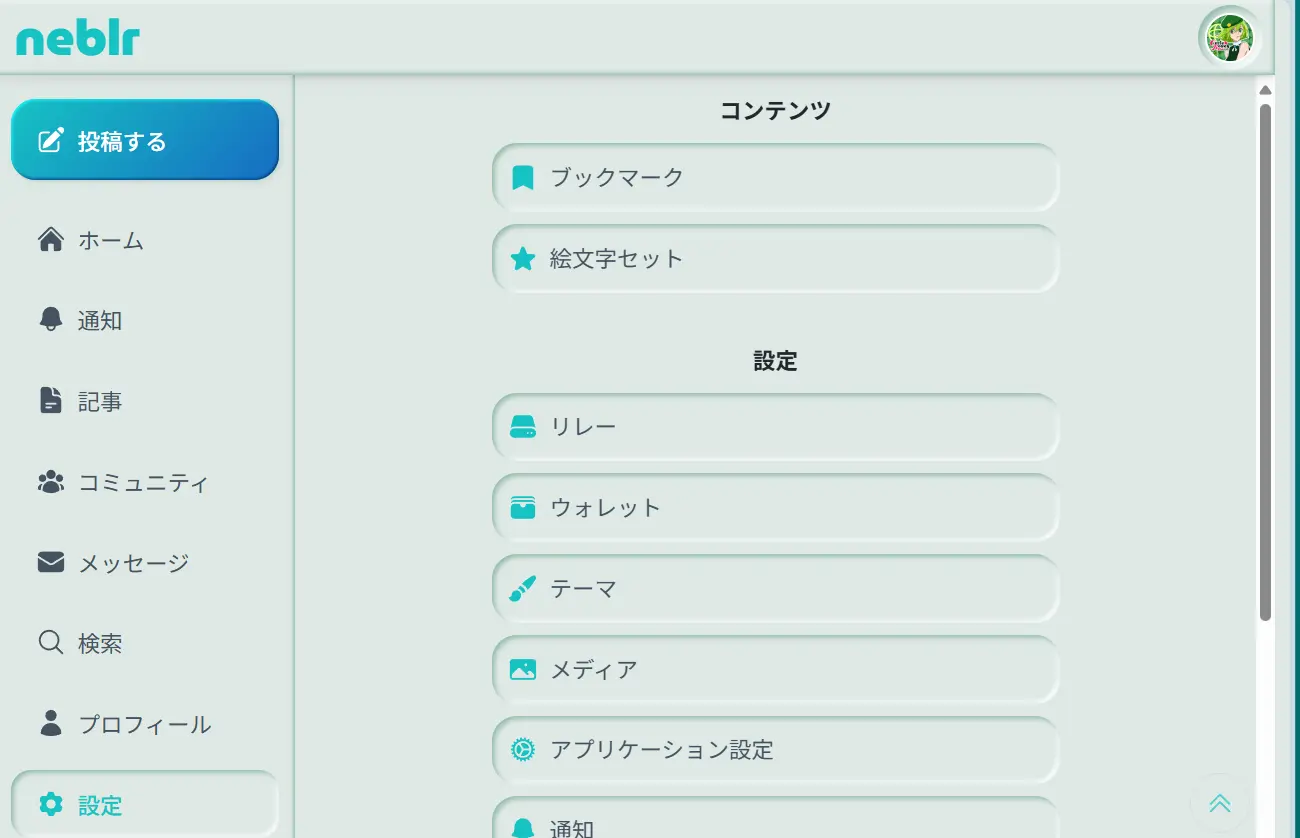
Task: Click the star icon for 絵文字セット
Action: coord(523,260)
